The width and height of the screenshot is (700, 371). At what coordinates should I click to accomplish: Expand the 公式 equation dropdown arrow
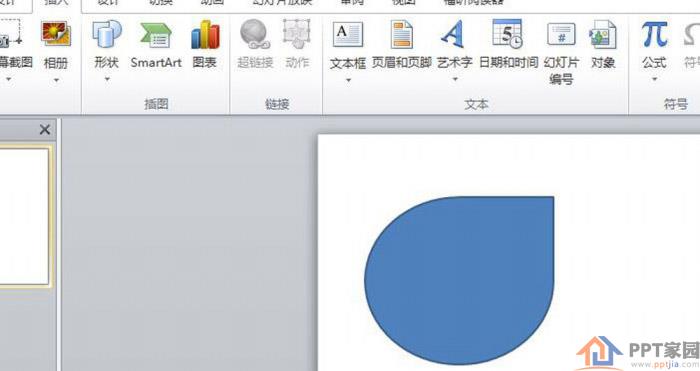(654, 79)
